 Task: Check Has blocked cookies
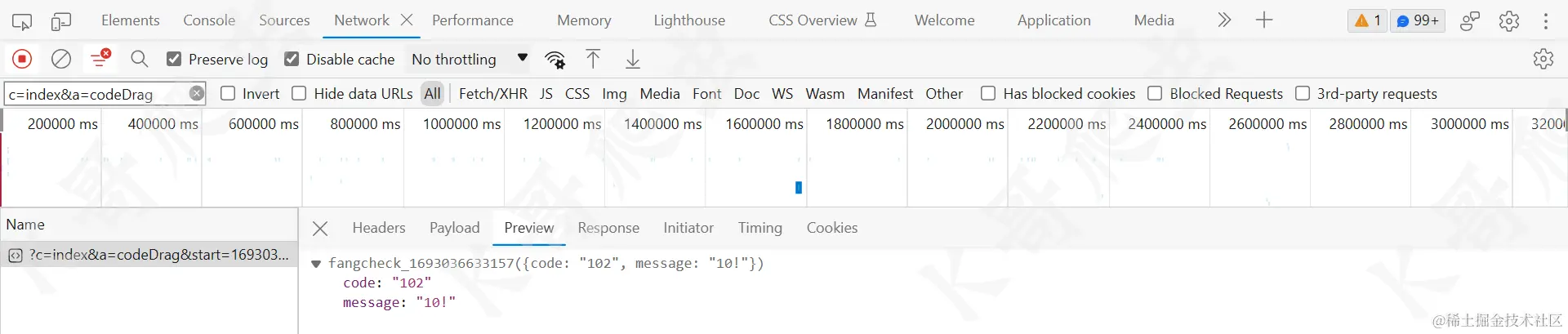988,93
